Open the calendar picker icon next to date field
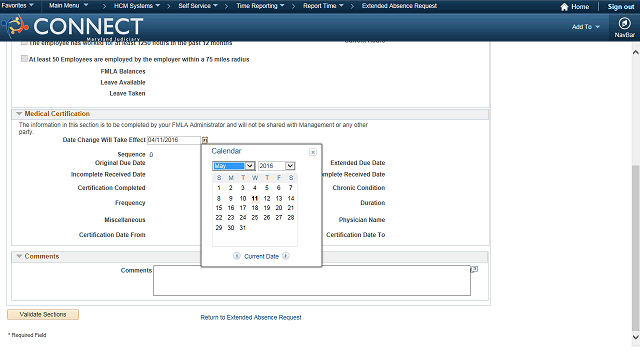This screenshot has height=360, width=640. click(x=205, y=140)
